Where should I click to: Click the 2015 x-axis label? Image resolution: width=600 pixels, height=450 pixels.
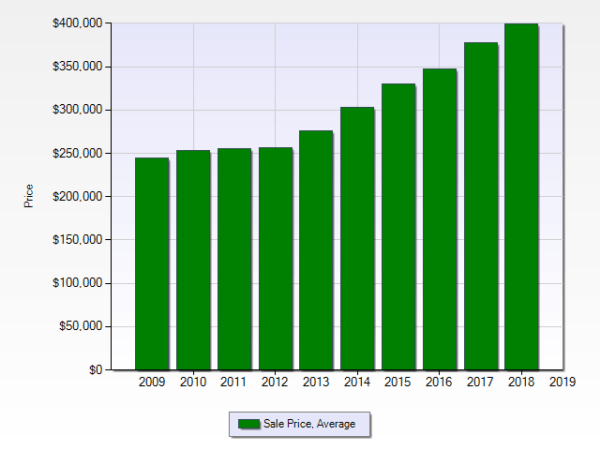[398, 382]
